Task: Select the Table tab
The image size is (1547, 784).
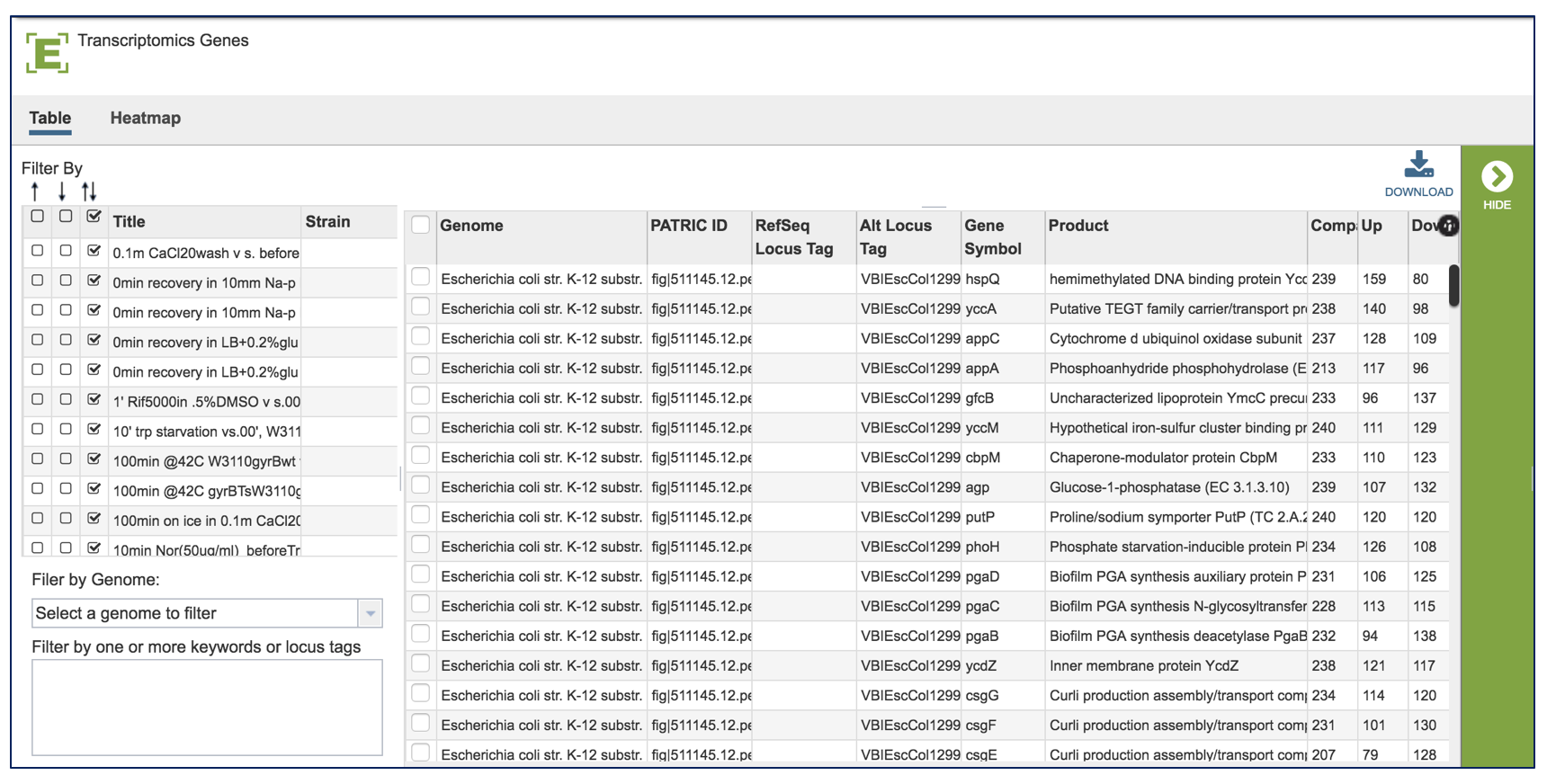Action: (x=49, y=118)
